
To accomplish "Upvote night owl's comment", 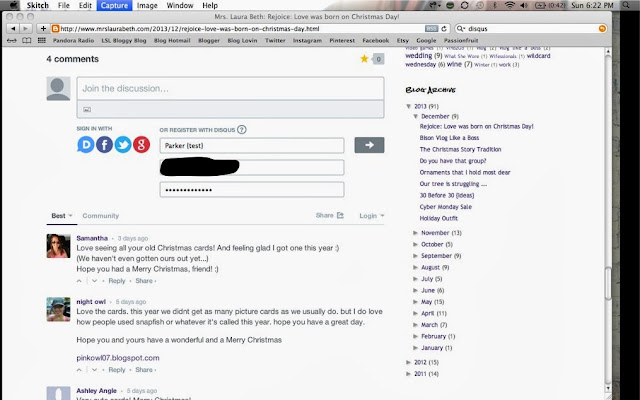I will [x=79, y=370].
